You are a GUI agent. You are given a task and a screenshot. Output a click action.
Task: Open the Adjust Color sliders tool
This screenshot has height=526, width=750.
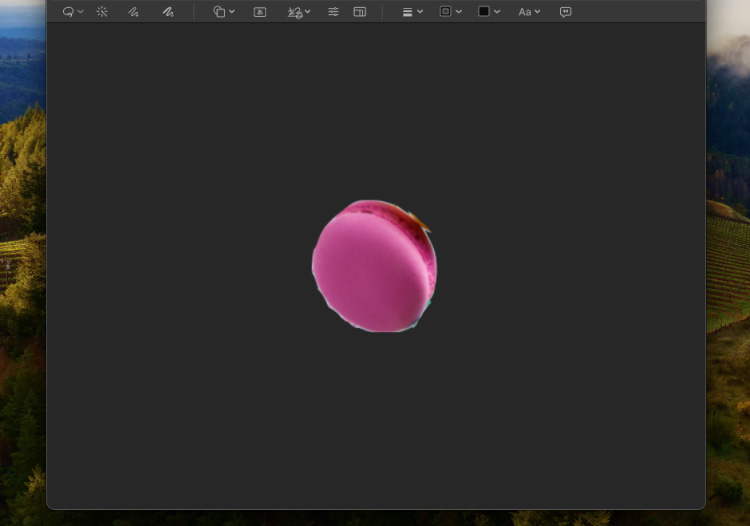(x=333, y=12)
